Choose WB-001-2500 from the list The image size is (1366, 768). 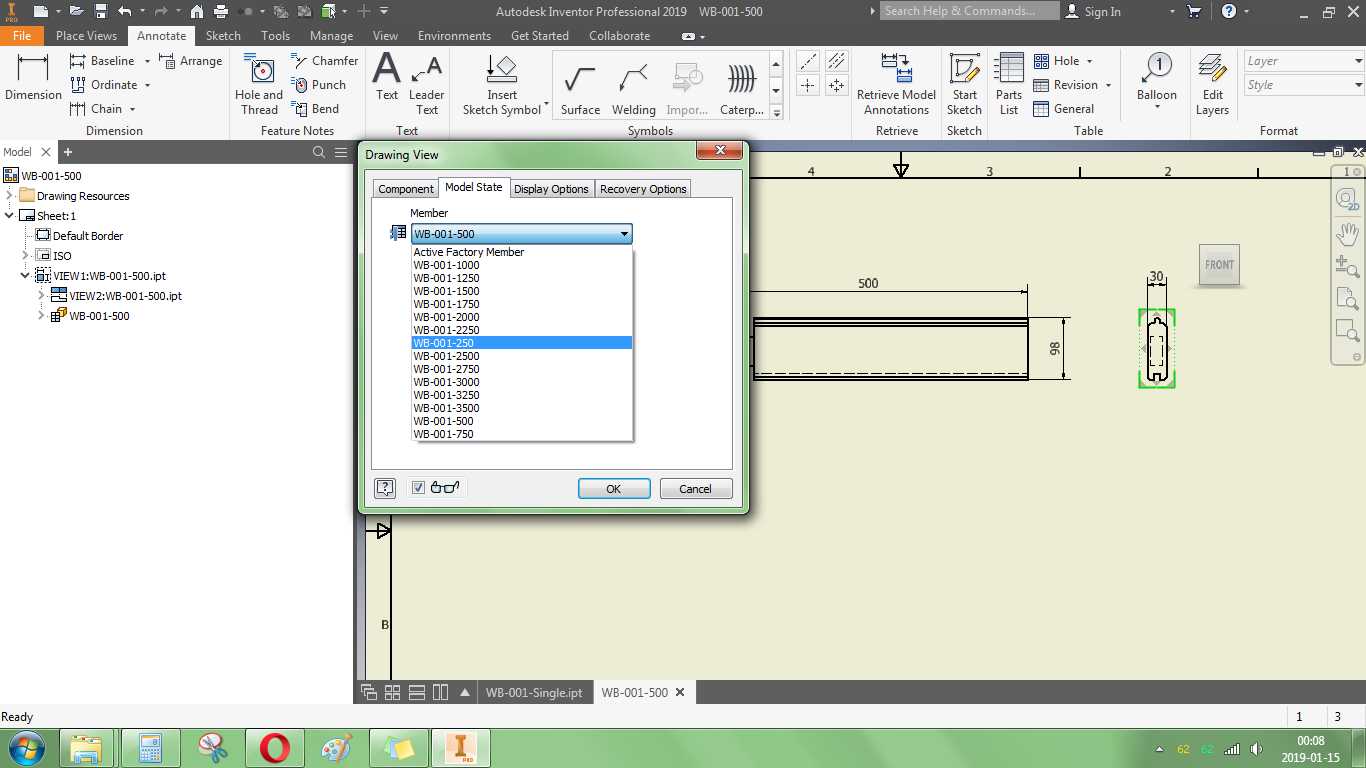pyautogui.click(x=522, y=356)
